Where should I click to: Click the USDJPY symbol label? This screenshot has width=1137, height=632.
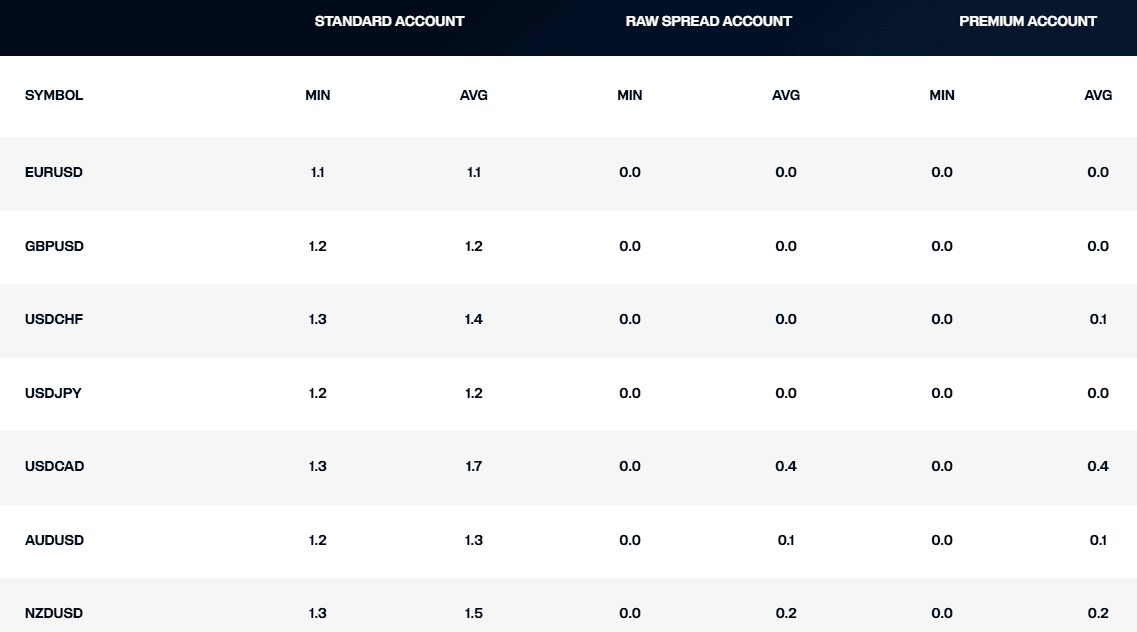click(53, 394)
